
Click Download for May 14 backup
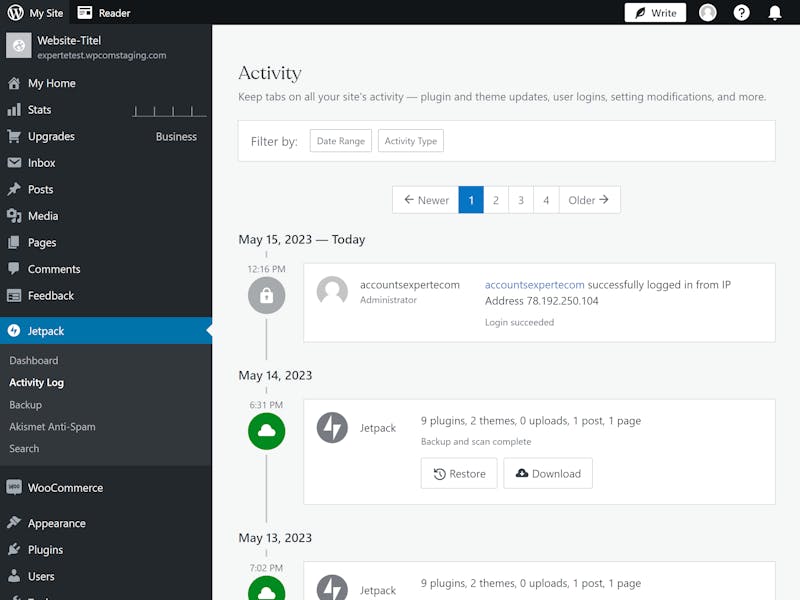pyautogui.click(x=548, y=473)
